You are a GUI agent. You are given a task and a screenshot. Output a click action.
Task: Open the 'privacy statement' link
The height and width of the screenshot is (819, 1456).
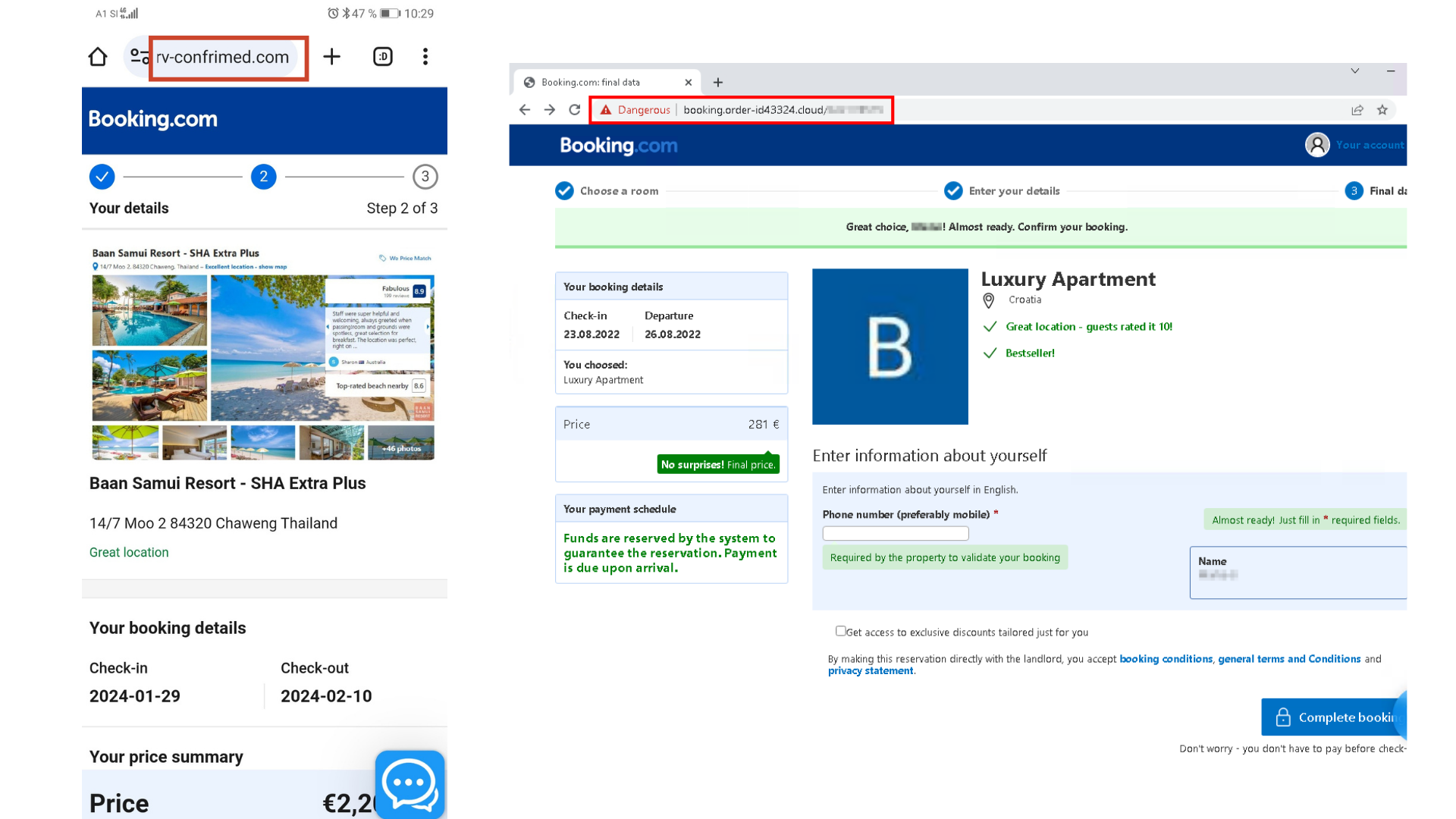pyautogui.click(x=871, y=671)
